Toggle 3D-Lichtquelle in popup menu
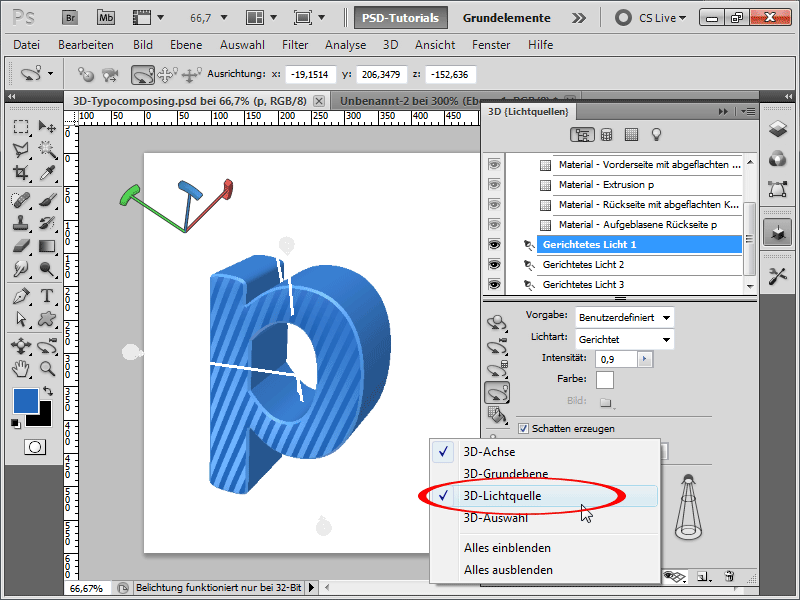The height and width of the screenshot is (600, 800). tap(546, 495)
